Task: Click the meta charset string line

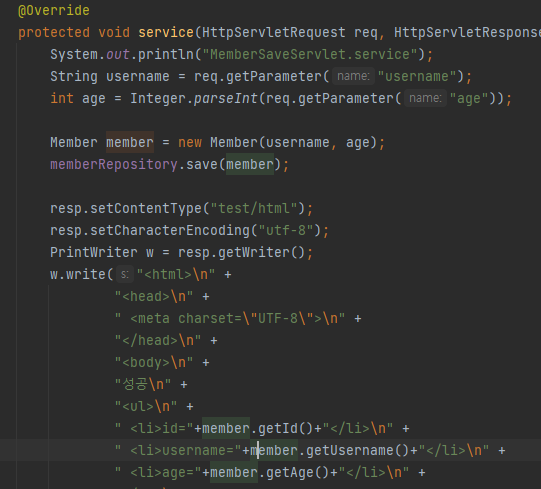Action: [x=230, y=319]
